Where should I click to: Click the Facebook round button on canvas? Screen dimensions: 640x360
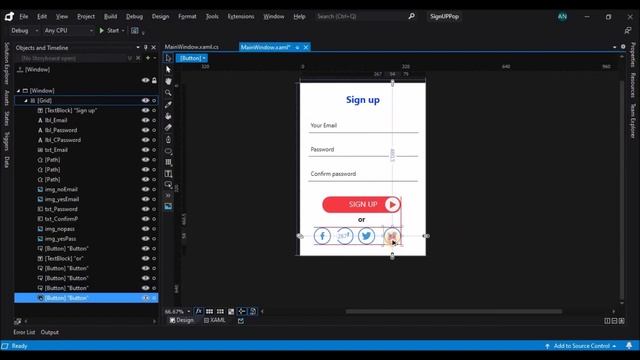[x=322, y=236]
